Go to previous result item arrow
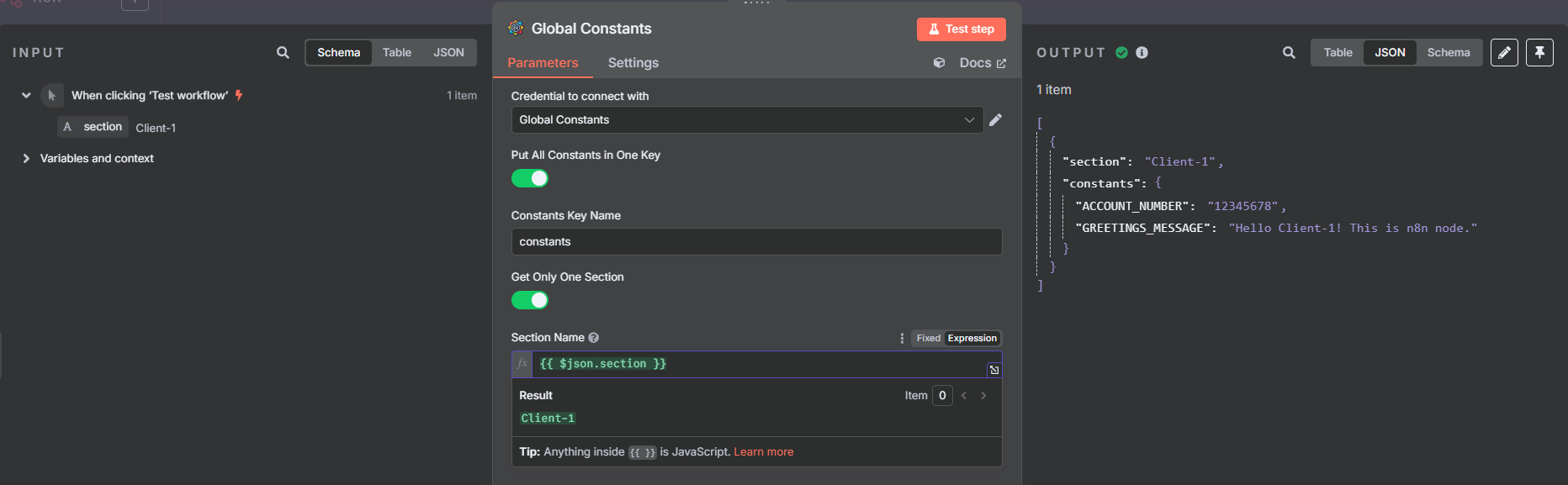1568x485 pixels. [964, 395]
